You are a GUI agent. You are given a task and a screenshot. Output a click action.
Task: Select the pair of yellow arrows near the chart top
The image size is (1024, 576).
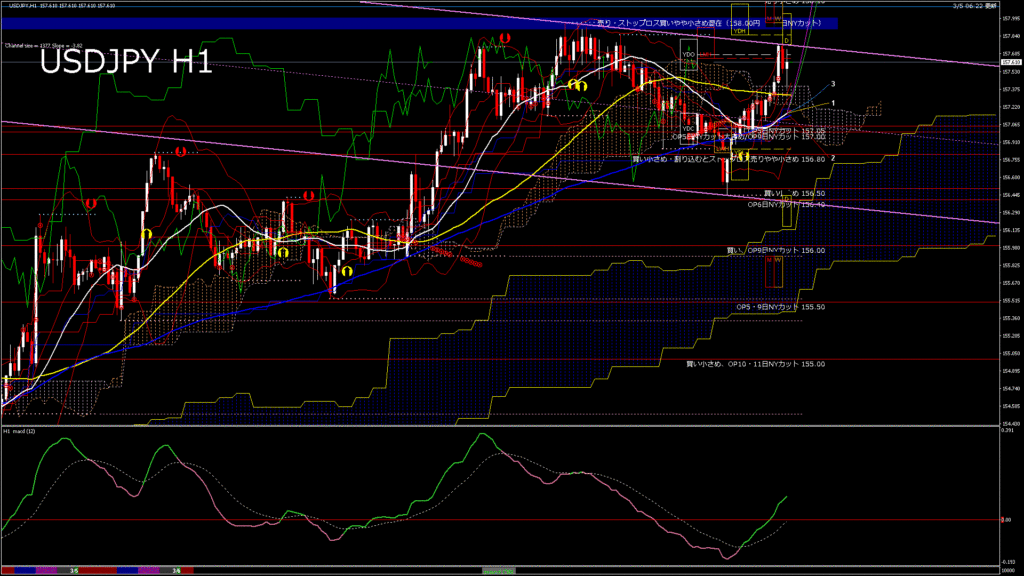pos(576,86)
